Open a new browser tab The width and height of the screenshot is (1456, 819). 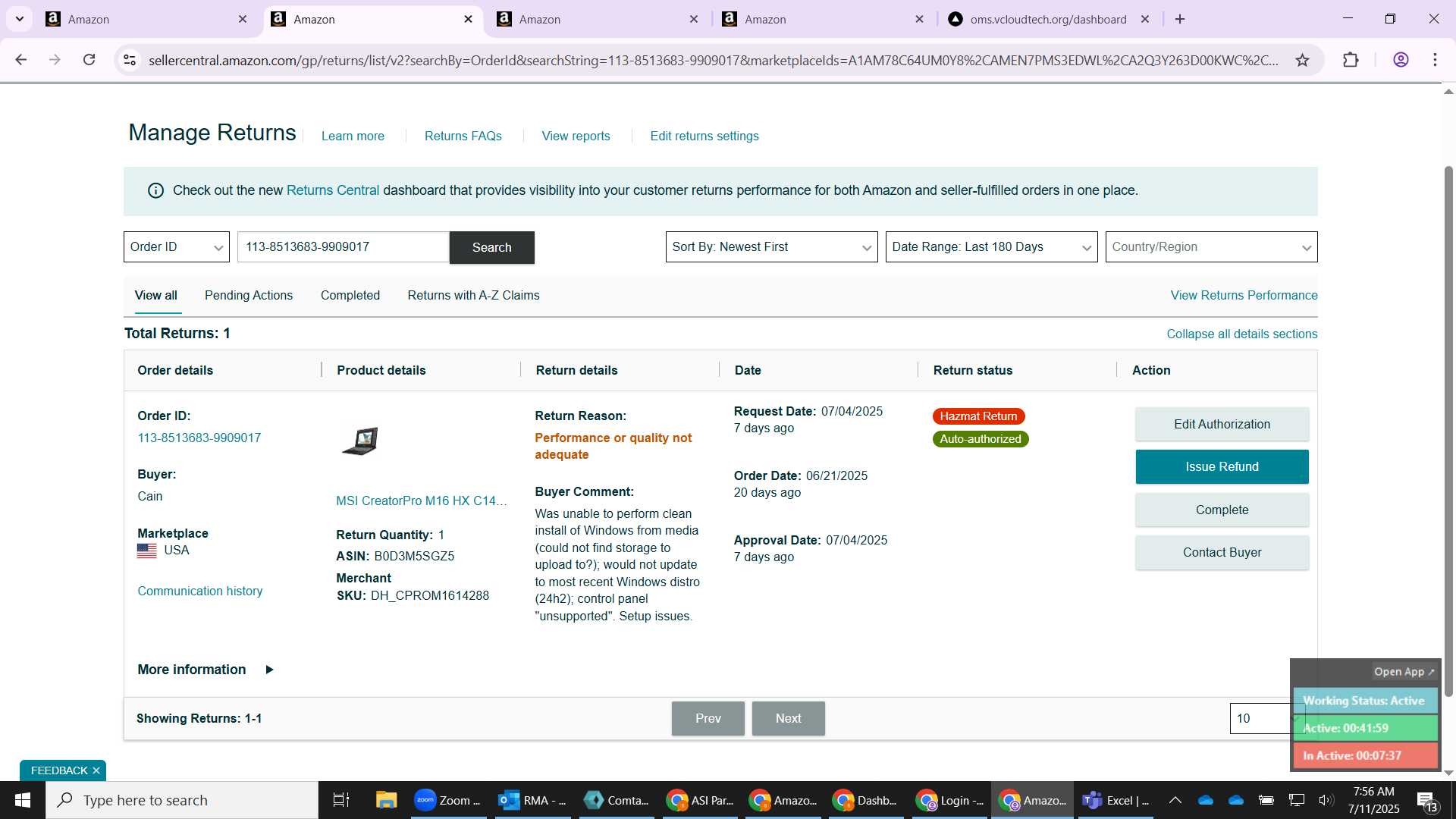pyautogui.click(x=1180, y=19)
